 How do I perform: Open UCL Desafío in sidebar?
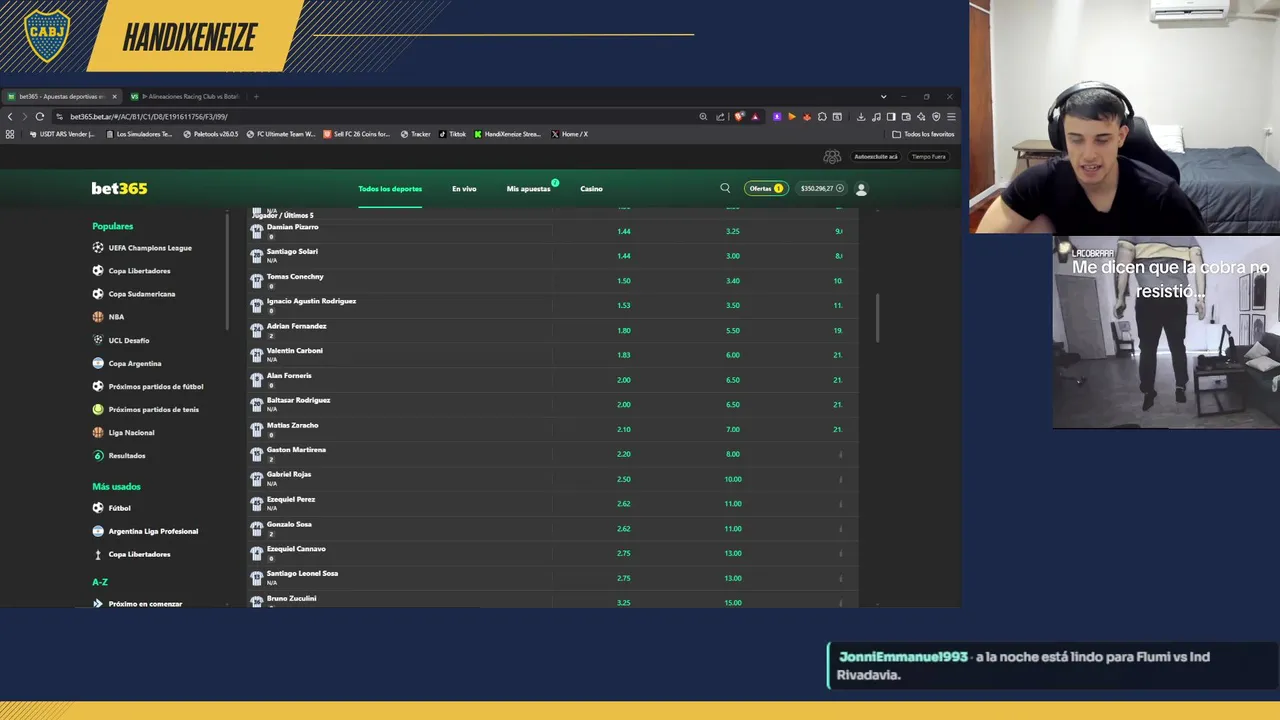pos(129,340)
